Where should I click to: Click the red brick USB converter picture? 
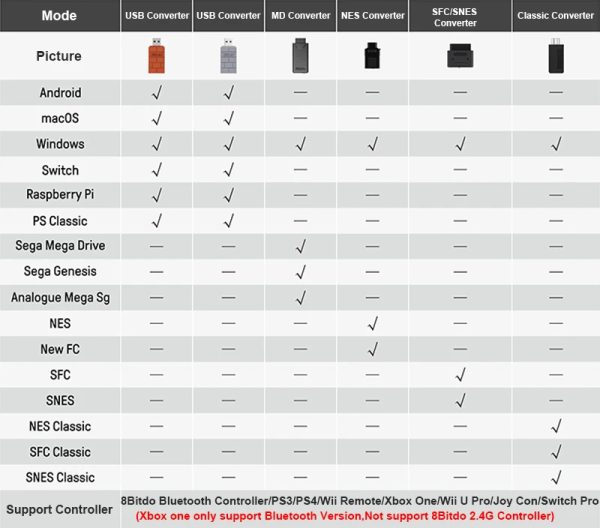(x=156, y=55)
